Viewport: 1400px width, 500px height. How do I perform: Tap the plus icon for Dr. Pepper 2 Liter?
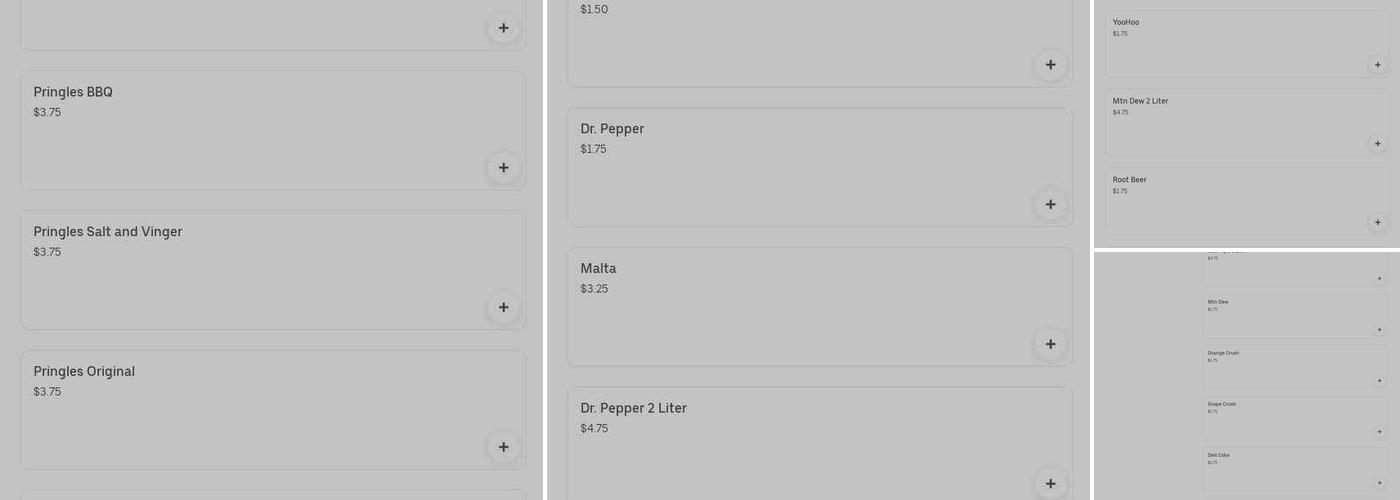(1050, 484)
